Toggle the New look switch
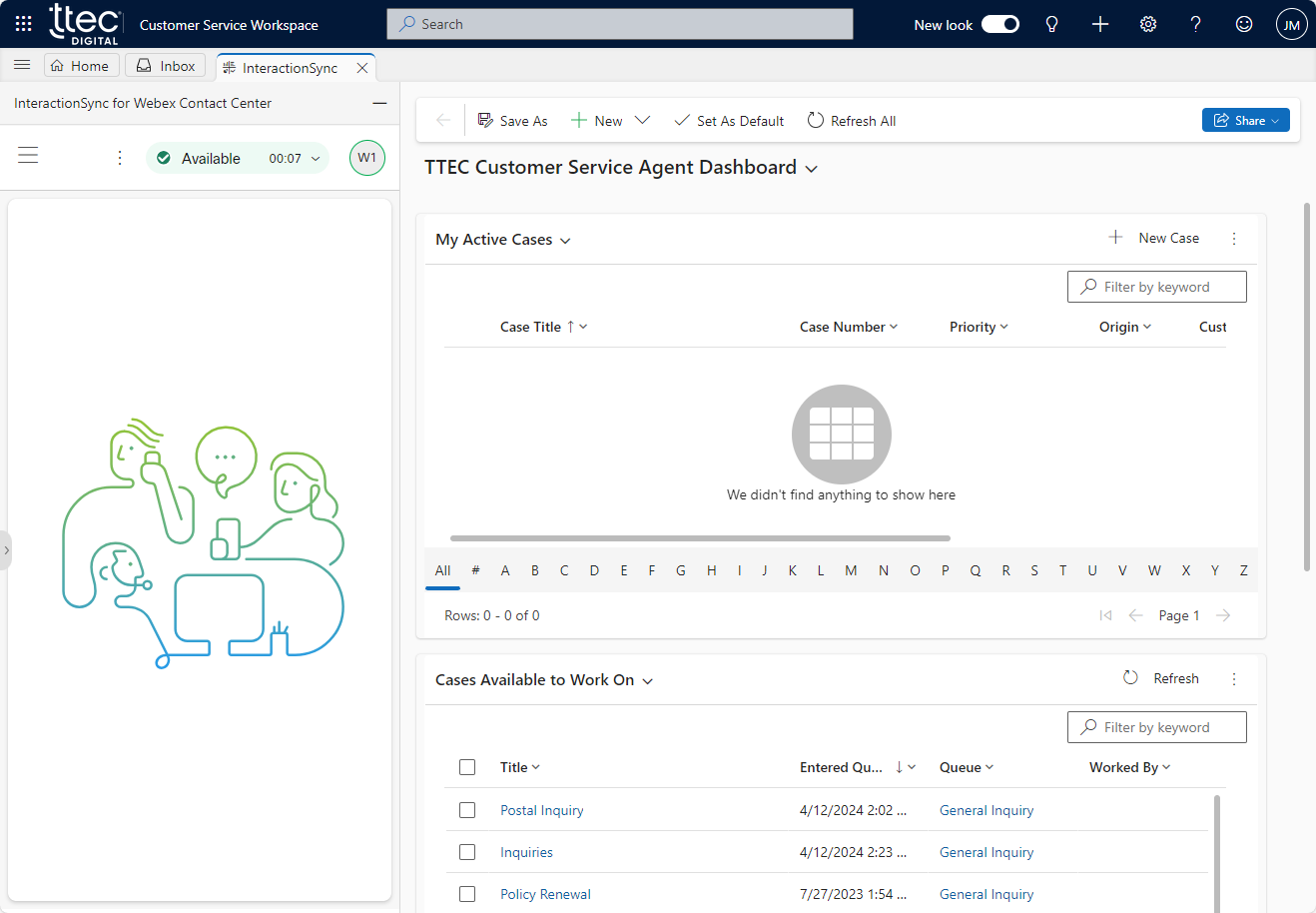The height and width of the screenshot is (913, 1316). 999,24
